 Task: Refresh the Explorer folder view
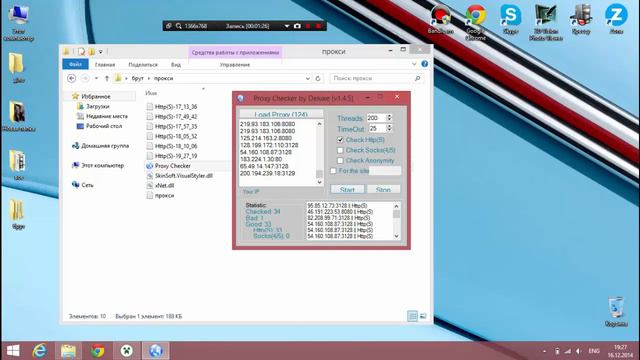(x=318, y=78)
